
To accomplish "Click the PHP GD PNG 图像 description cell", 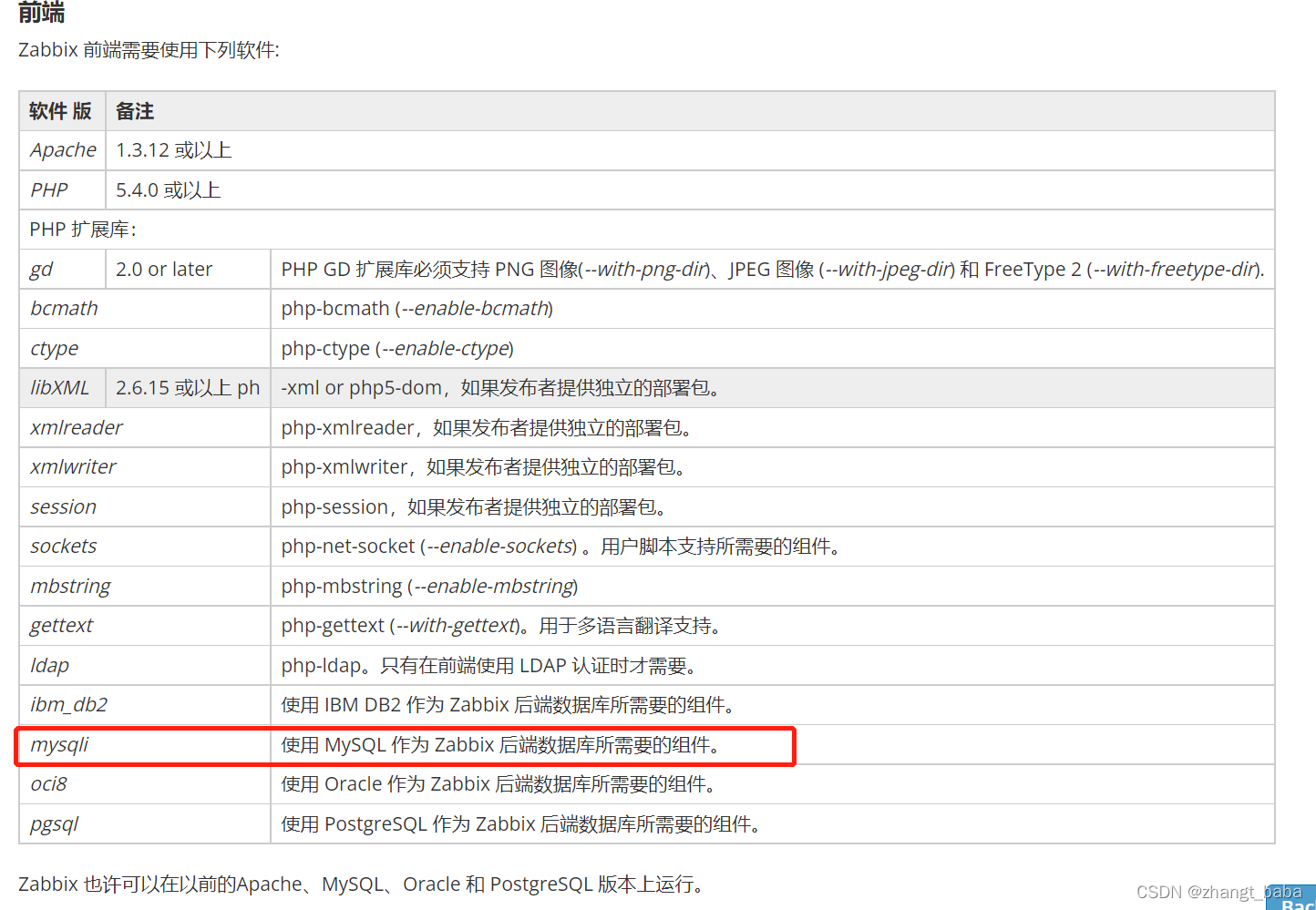I will click(x=772, y=270).
